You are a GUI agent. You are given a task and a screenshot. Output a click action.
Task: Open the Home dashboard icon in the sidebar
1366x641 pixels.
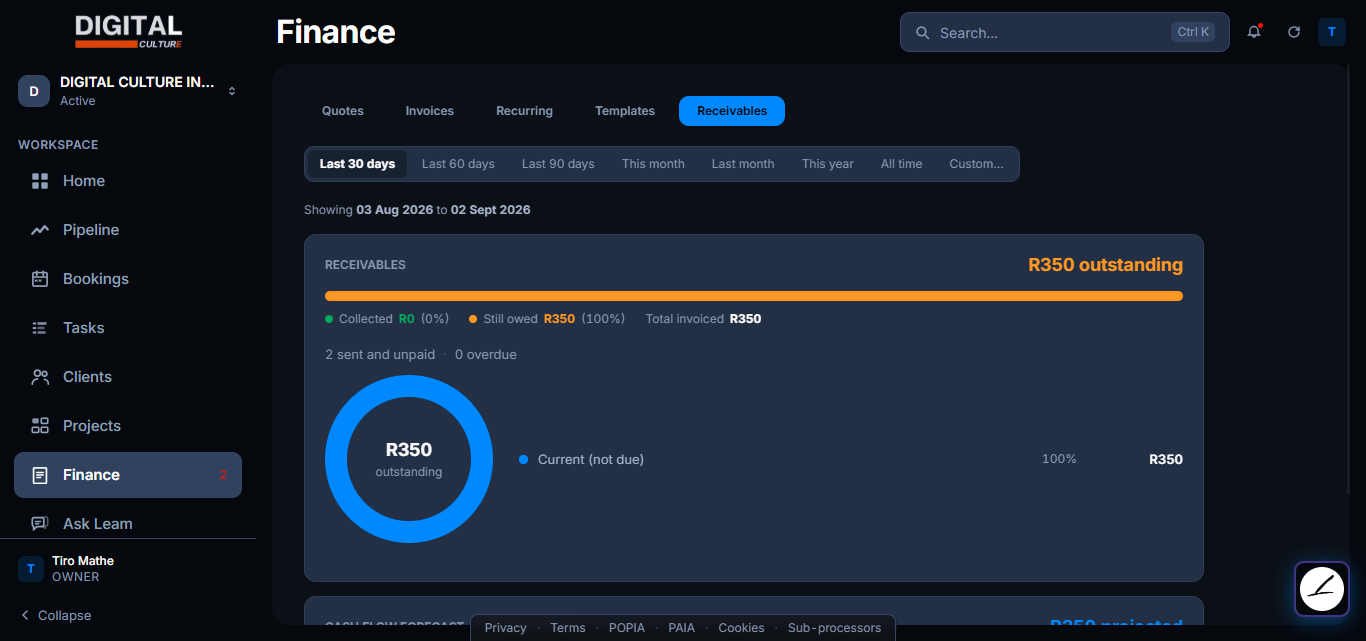[x=40, y=181]
